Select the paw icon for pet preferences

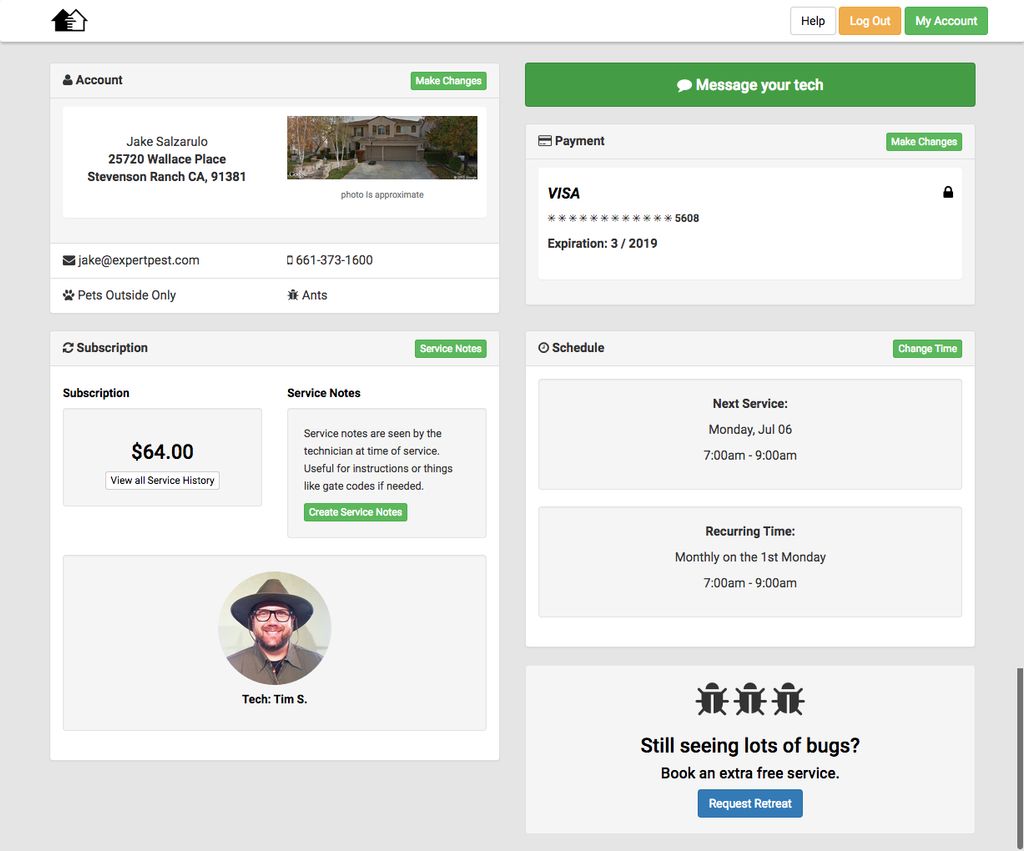[x=68, y=295]
